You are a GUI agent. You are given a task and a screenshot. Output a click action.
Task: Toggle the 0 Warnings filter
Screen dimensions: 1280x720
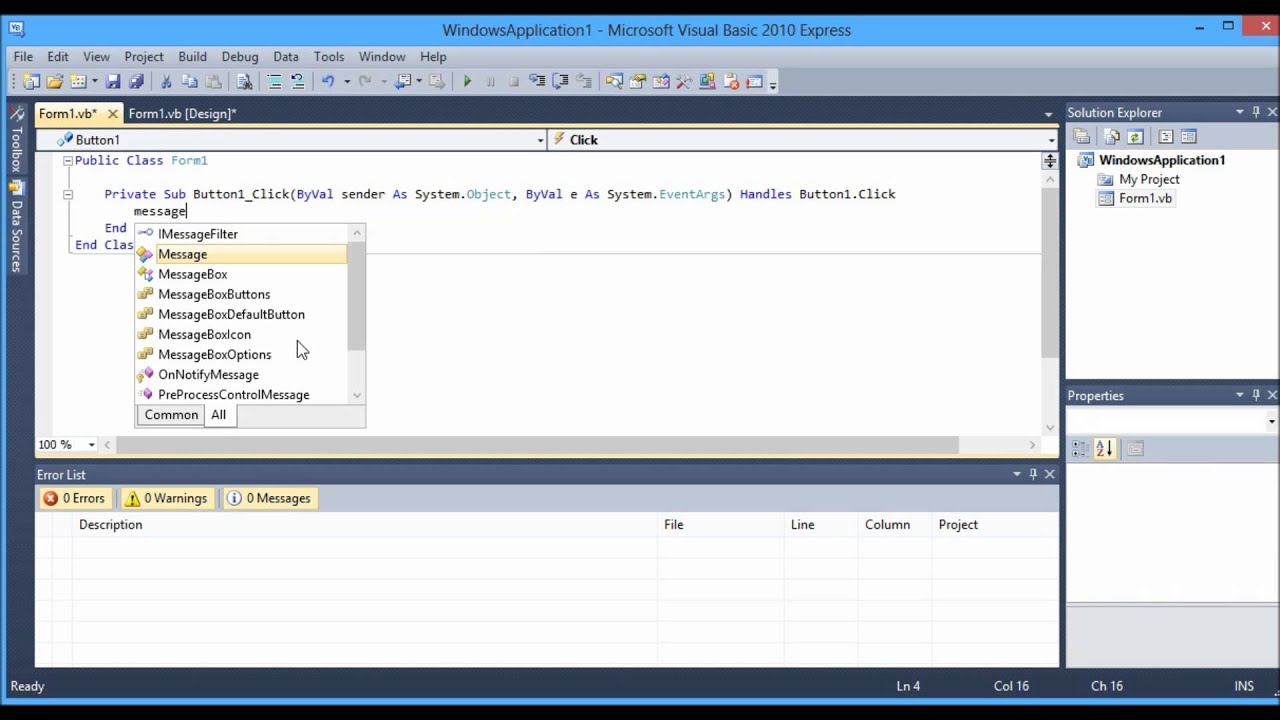tap(167, 498)
